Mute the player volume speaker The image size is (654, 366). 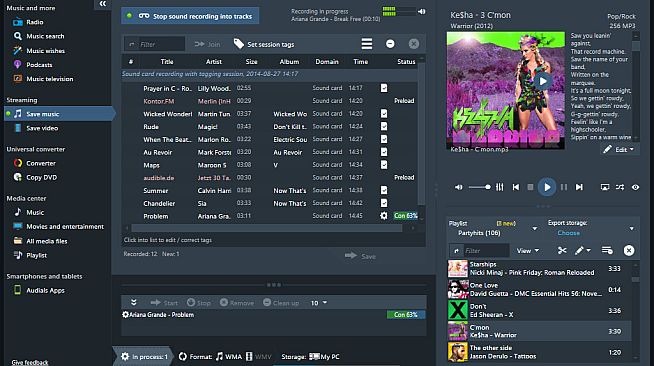coord(458,187)
